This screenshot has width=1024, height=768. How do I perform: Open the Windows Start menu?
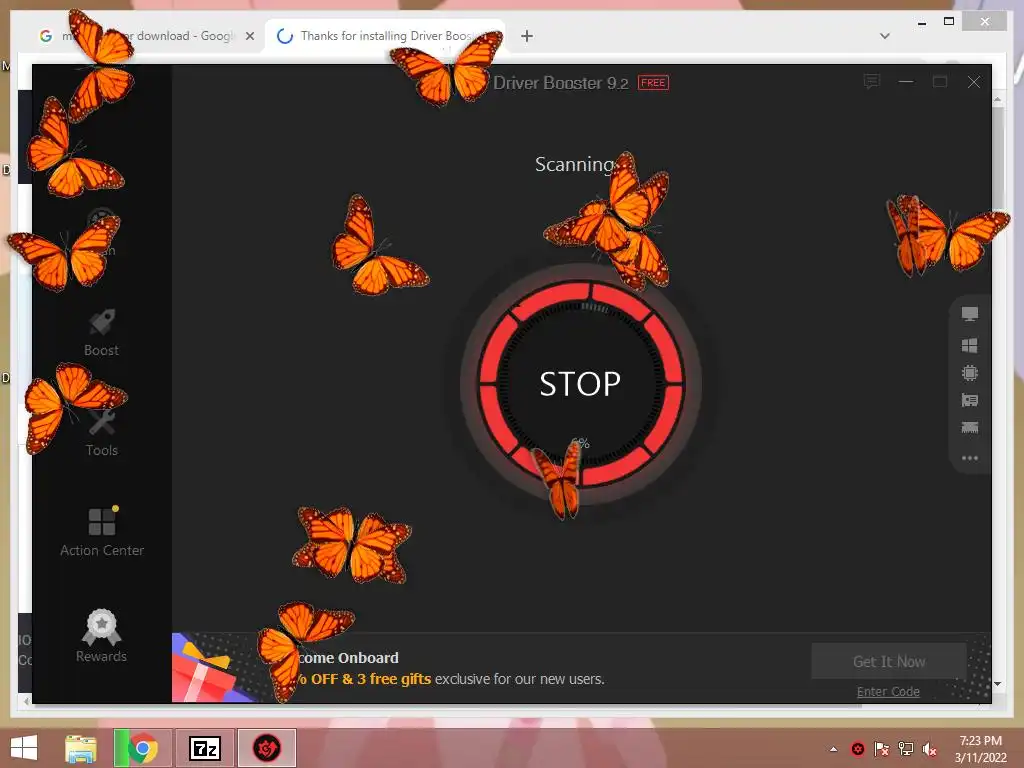tap(24, 748)
